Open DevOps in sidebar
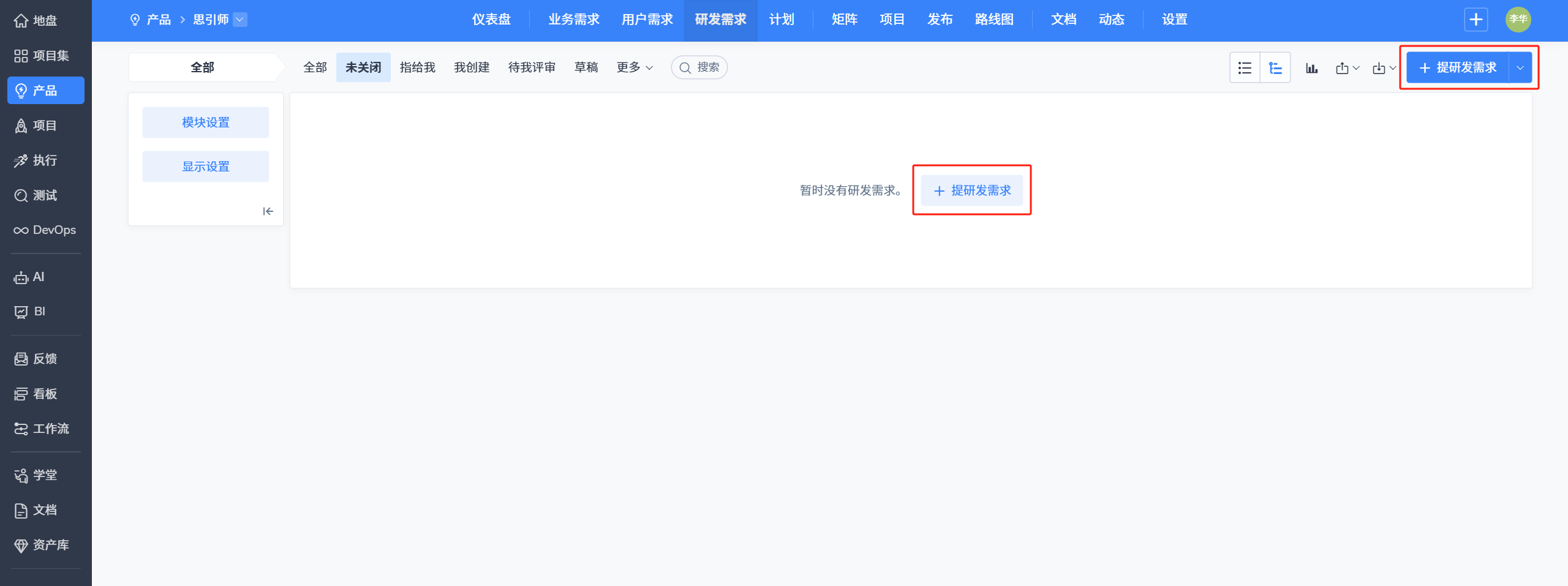 [x=45, y=230]
